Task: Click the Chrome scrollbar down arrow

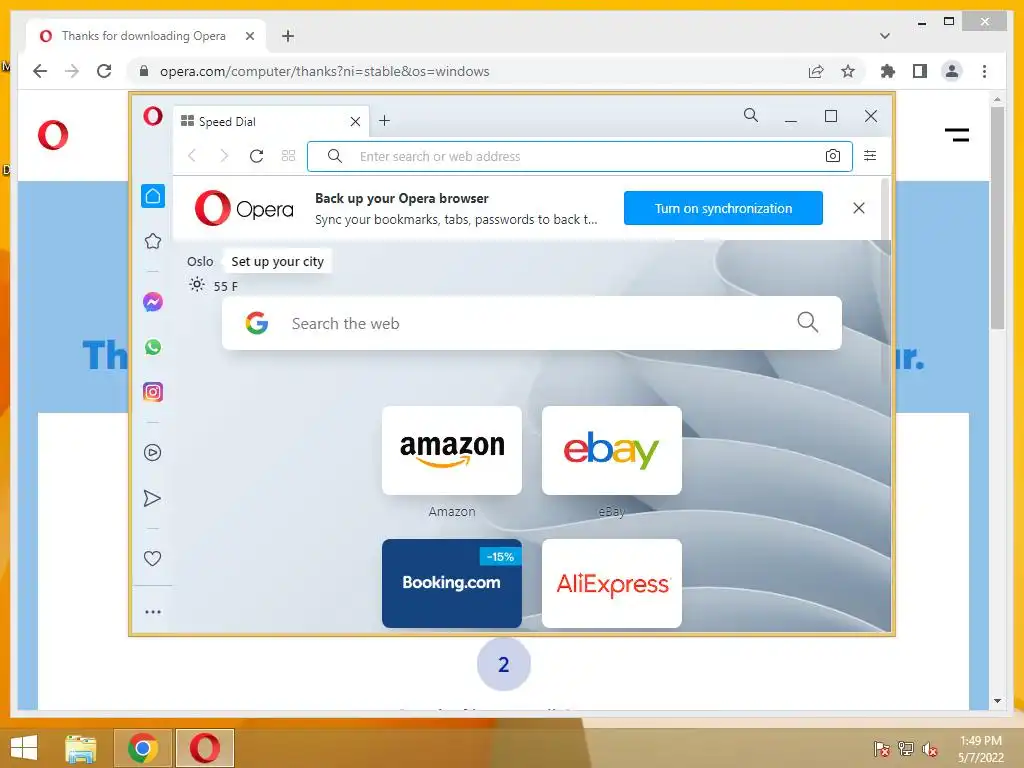Action: click(x=997, y=701)
